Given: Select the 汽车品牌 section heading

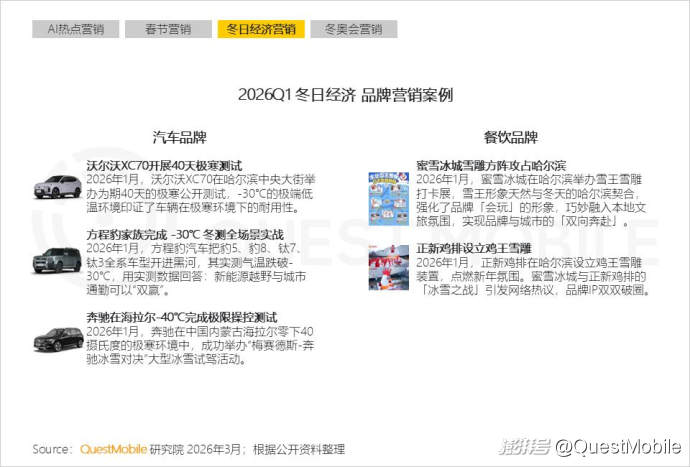Looking at the screenshot, I should point(180,137).
